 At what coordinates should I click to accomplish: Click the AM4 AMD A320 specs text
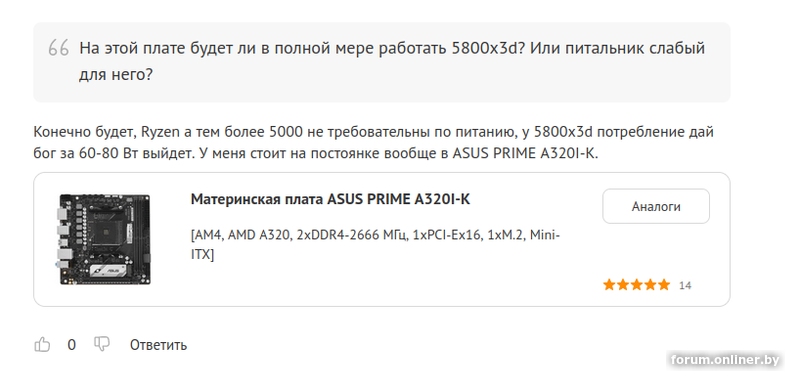click(x=375, y=245)
